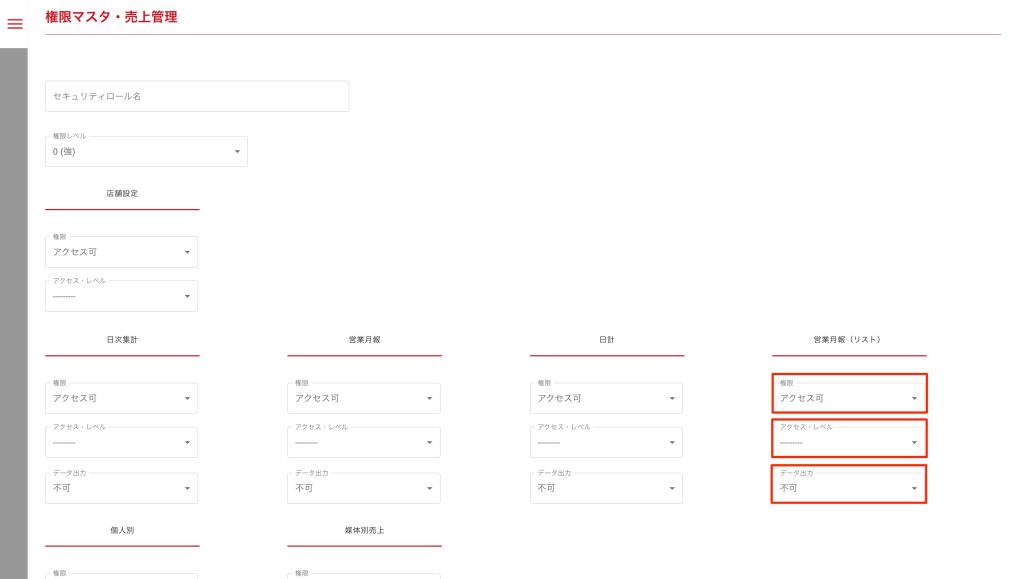Viewport: 1024px width, 579px height.
Task: Open 権限 dropdown under 営業月報
Action: coord(364,398)
